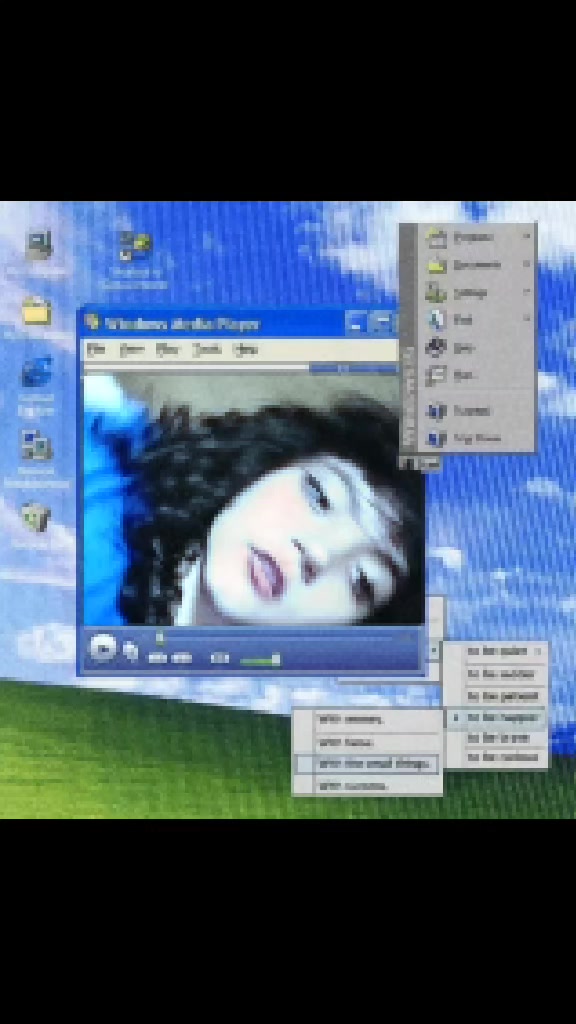
Task: Click the Windows Media Player title bar icon
Action: pos(92,323)
